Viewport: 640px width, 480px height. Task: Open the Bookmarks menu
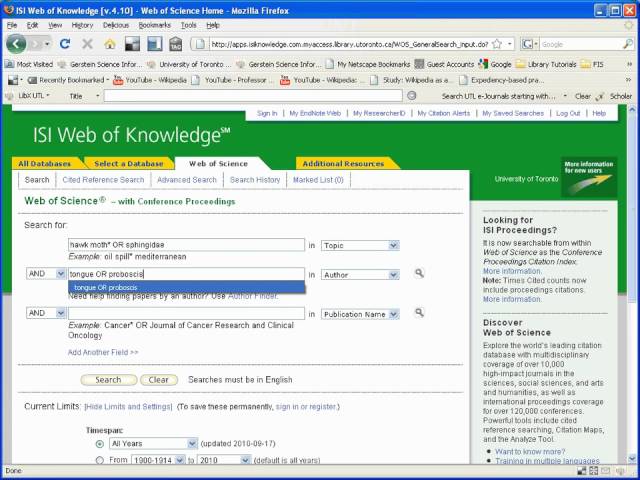click(155, 25)
